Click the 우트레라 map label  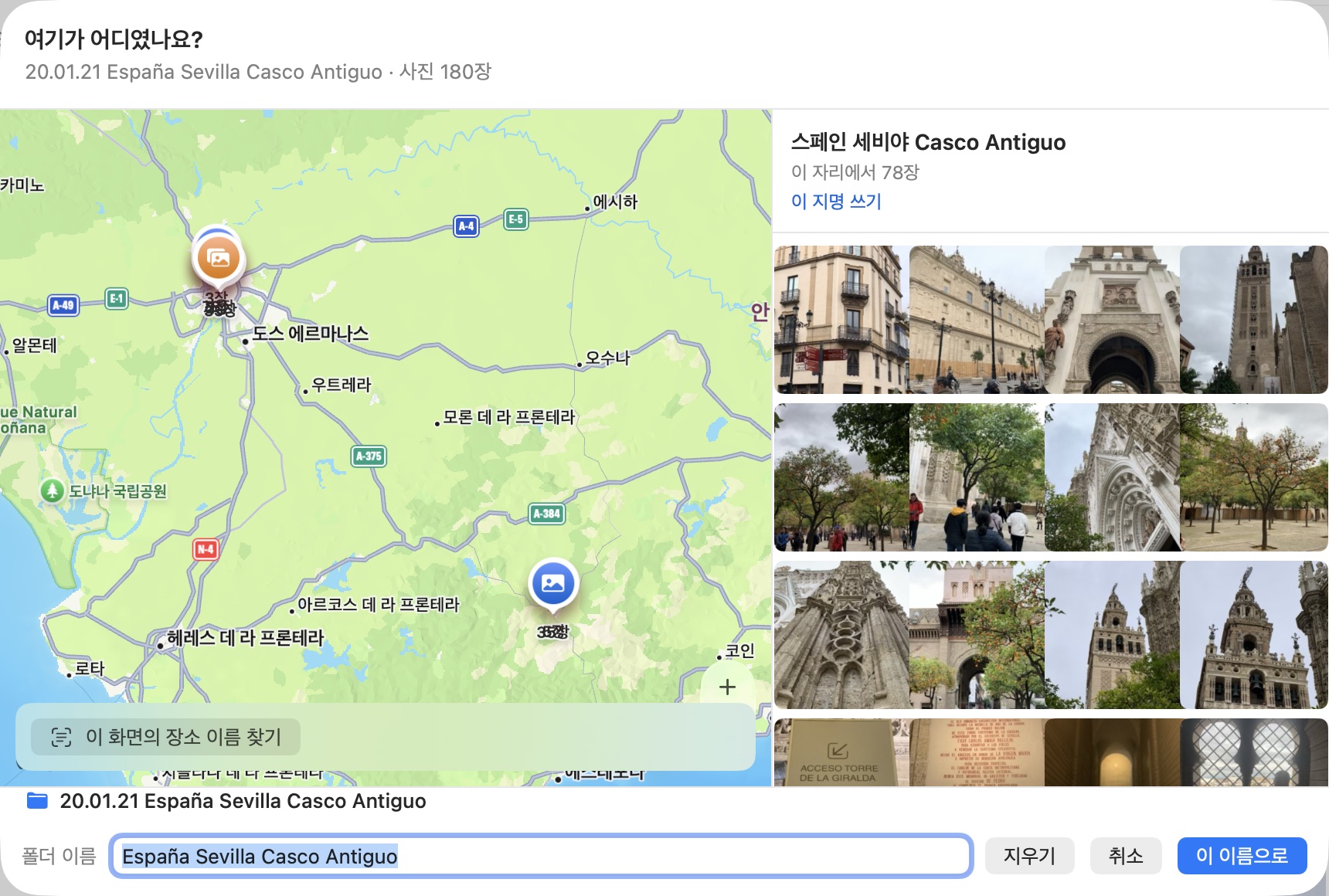[x=342, y=385]
